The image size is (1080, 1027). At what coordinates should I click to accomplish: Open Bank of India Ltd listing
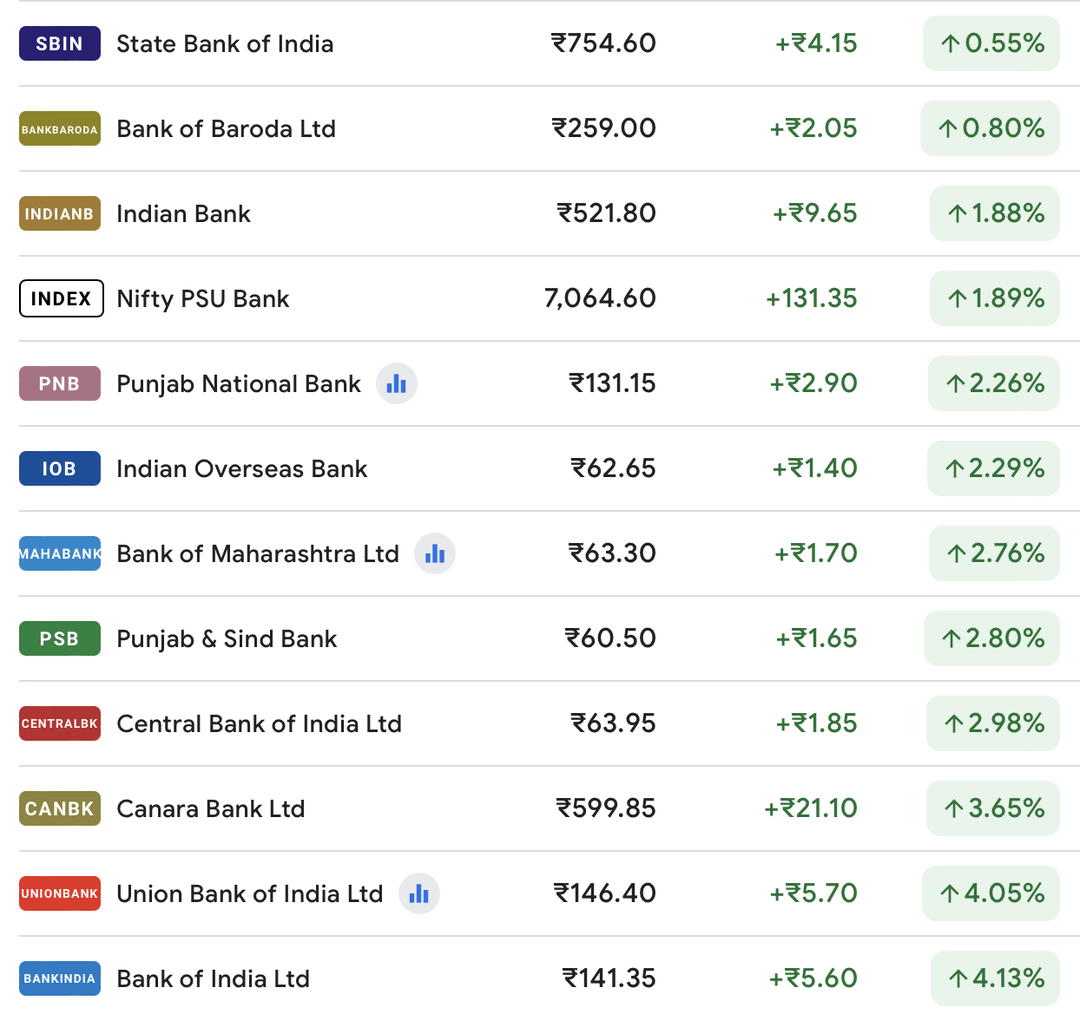[x=213, y=979]
